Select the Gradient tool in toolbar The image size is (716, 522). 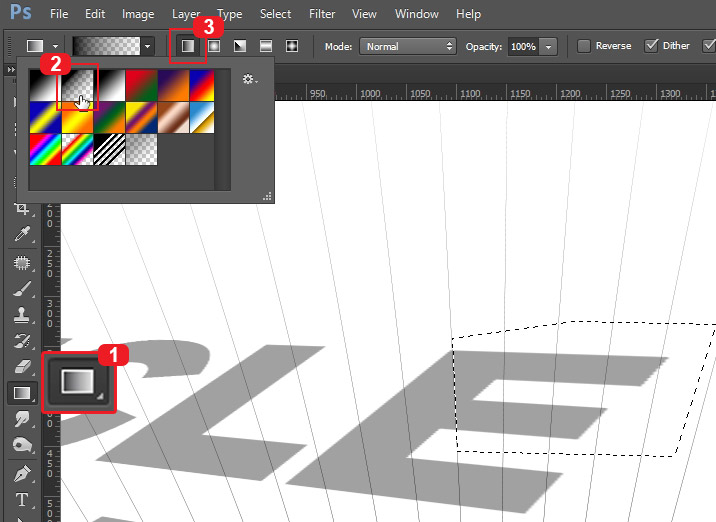point(22,393)
